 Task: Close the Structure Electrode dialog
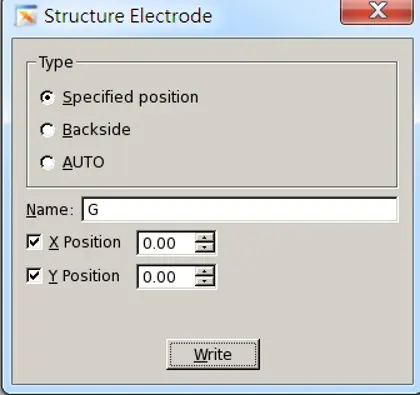[x=377, y=11]
